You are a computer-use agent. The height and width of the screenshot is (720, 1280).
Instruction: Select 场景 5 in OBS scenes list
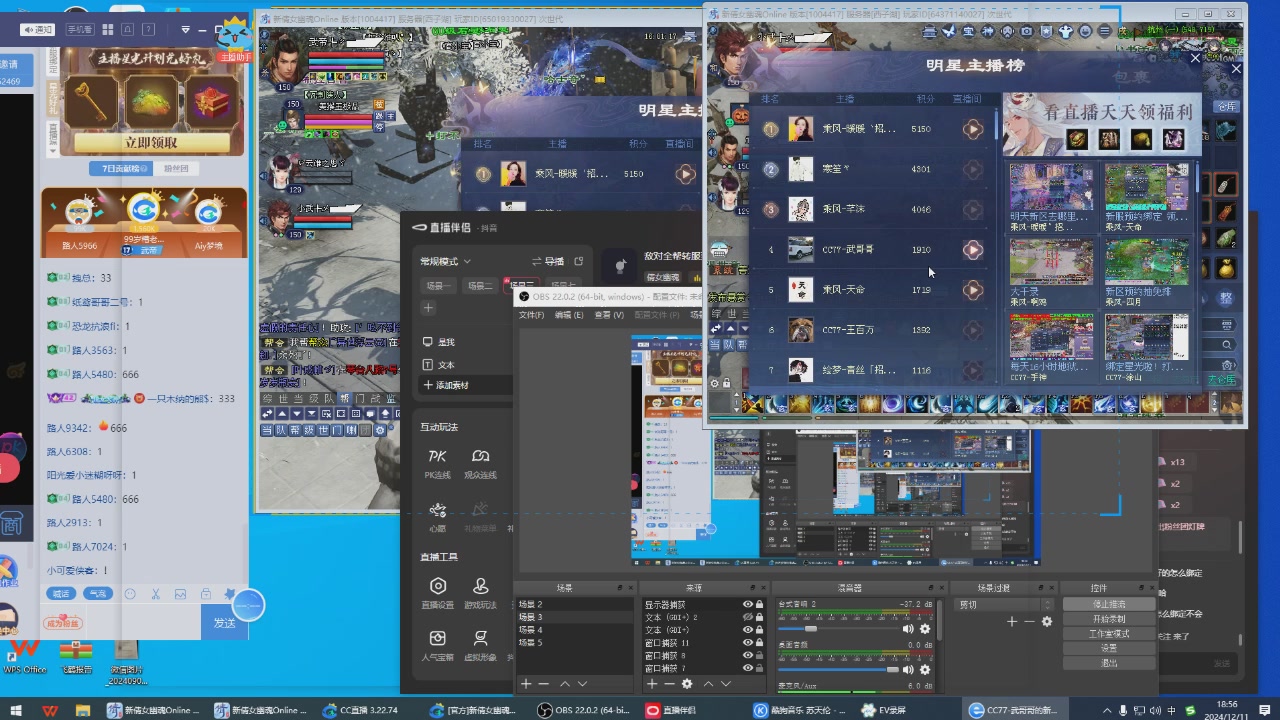574,642
